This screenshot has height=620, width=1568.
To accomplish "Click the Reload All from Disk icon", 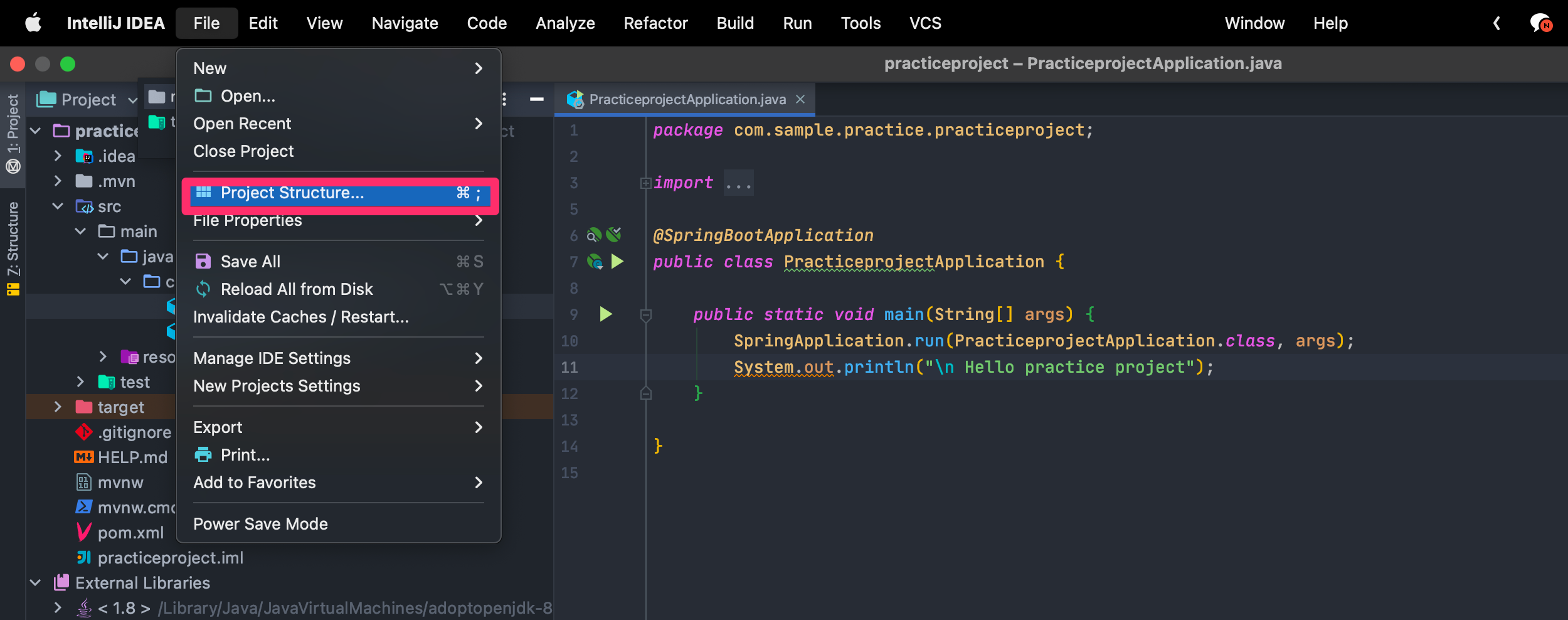I will tap(203, 289).
